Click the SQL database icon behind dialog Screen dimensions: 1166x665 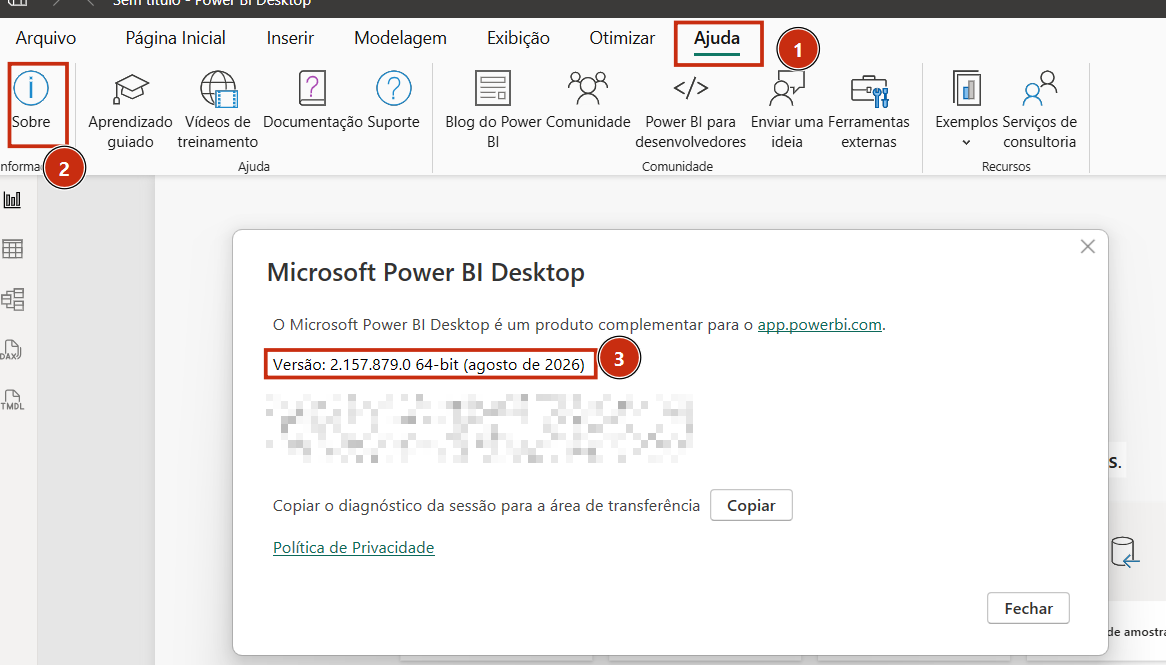(1124, 553)
